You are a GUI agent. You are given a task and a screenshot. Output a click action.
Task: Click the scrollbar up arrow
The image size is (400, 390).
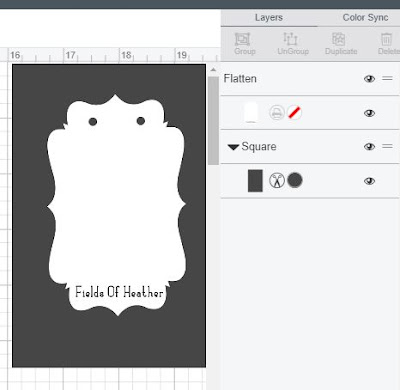click(213, 70)
